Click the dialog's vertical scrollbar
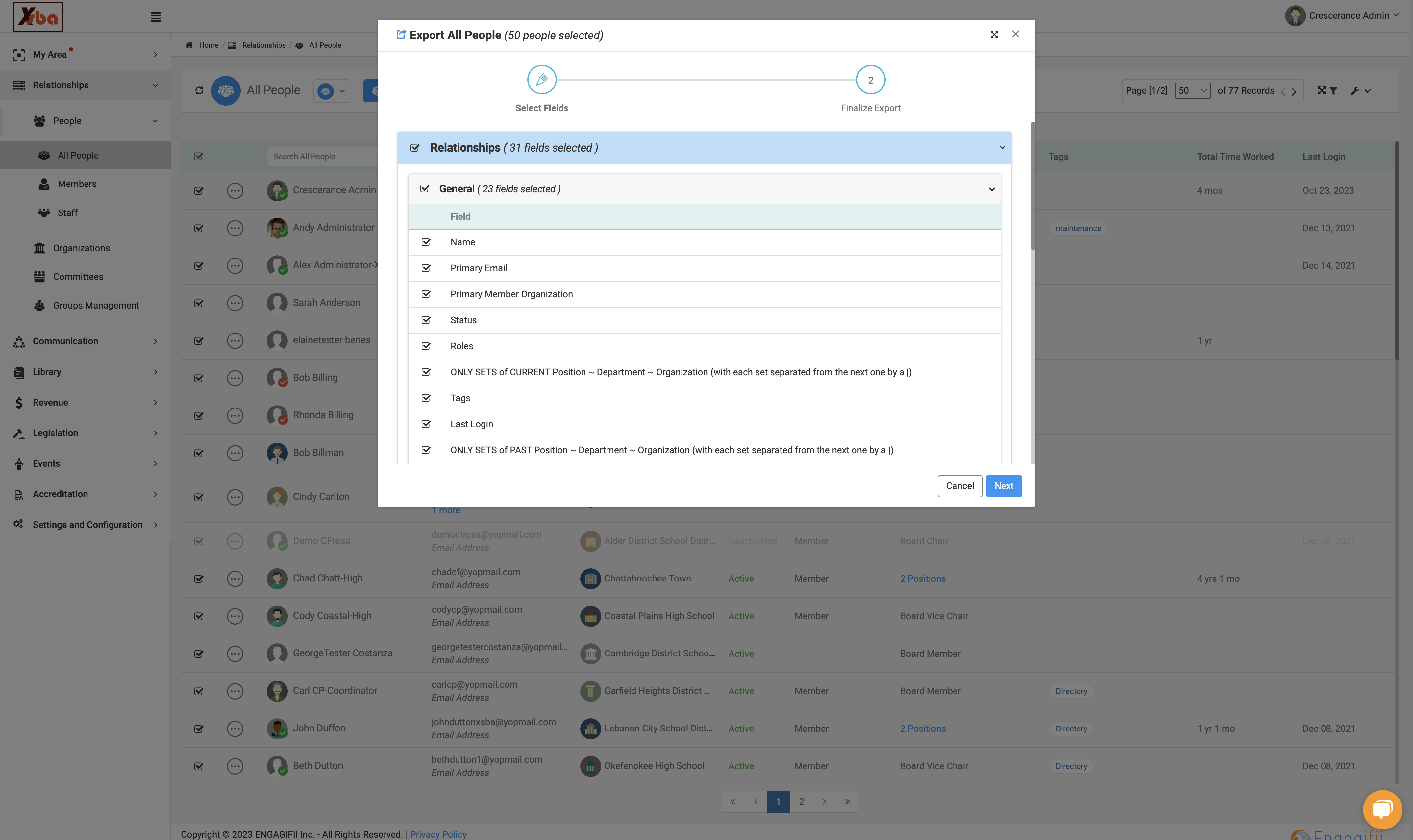The width and height of the screenshot is (1413, 840). pos(1033,185)
